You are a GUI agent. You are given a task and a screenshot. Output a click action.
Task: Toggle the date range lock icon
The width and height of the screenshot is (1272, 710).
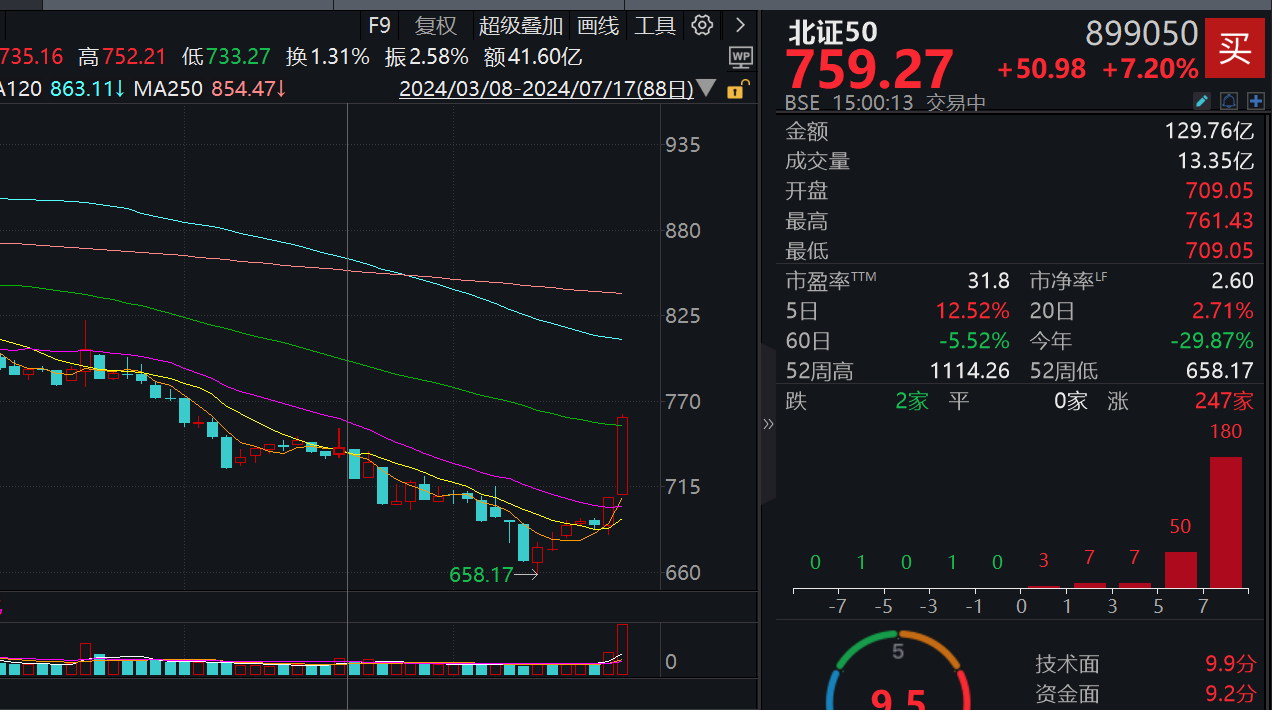735,90
